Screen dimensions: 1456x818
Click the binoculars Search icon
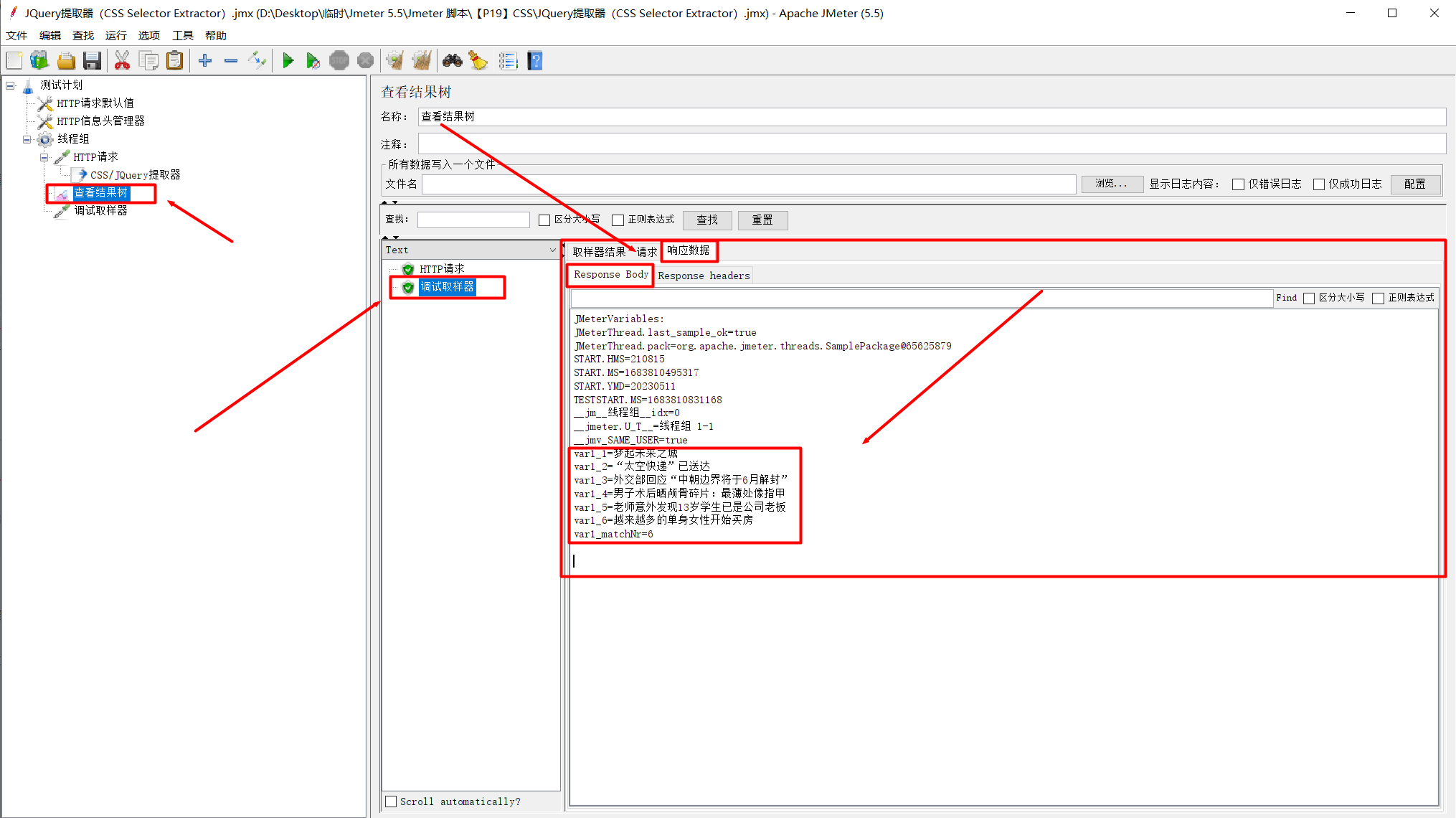(453, 61)
